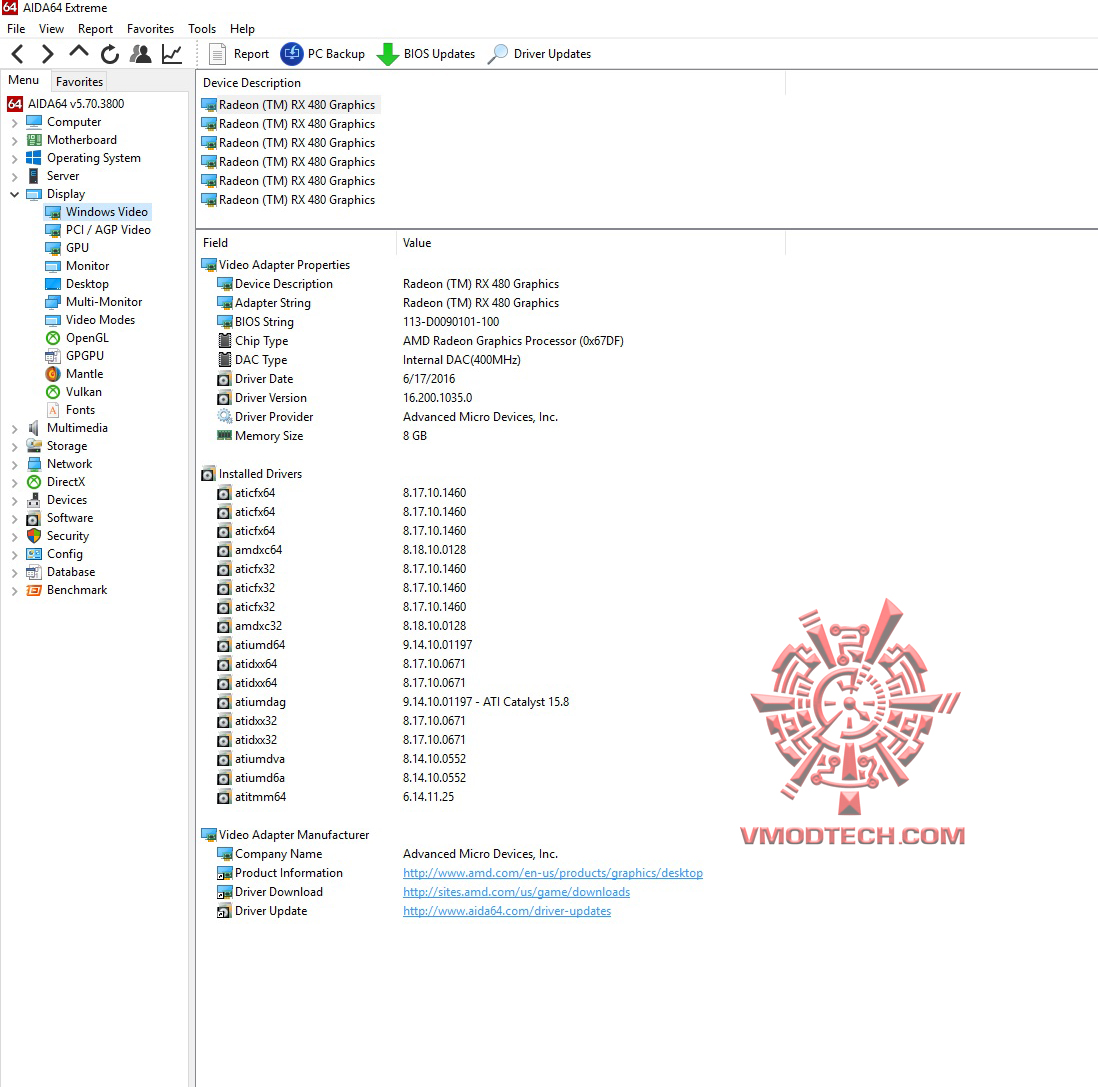Screen dimensions: 1098x1087
Task: Expand the Computer node
Action: pos(15,123)
